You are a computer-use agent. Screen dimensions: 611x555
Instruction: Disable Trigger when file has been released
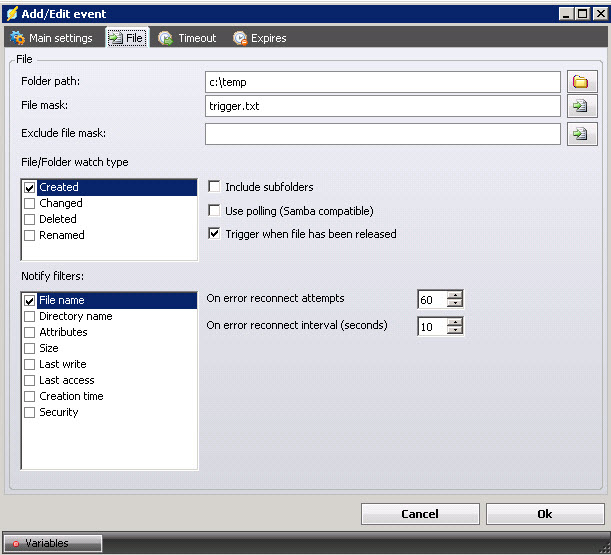(x=214, y=234)
